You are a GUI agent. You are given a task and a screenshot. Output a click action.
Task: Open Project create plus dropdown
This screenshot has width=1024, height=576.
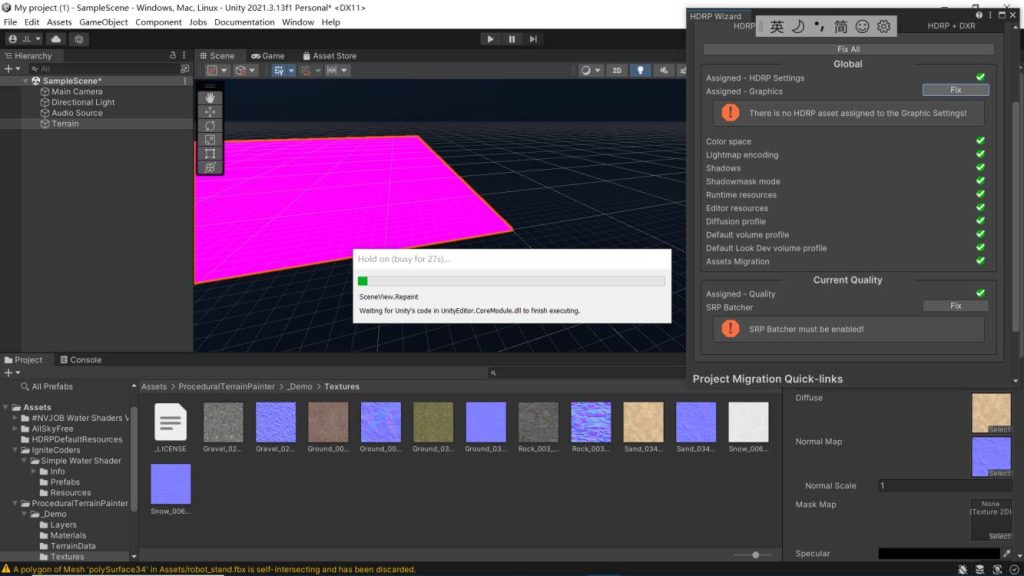click(12, 373)
